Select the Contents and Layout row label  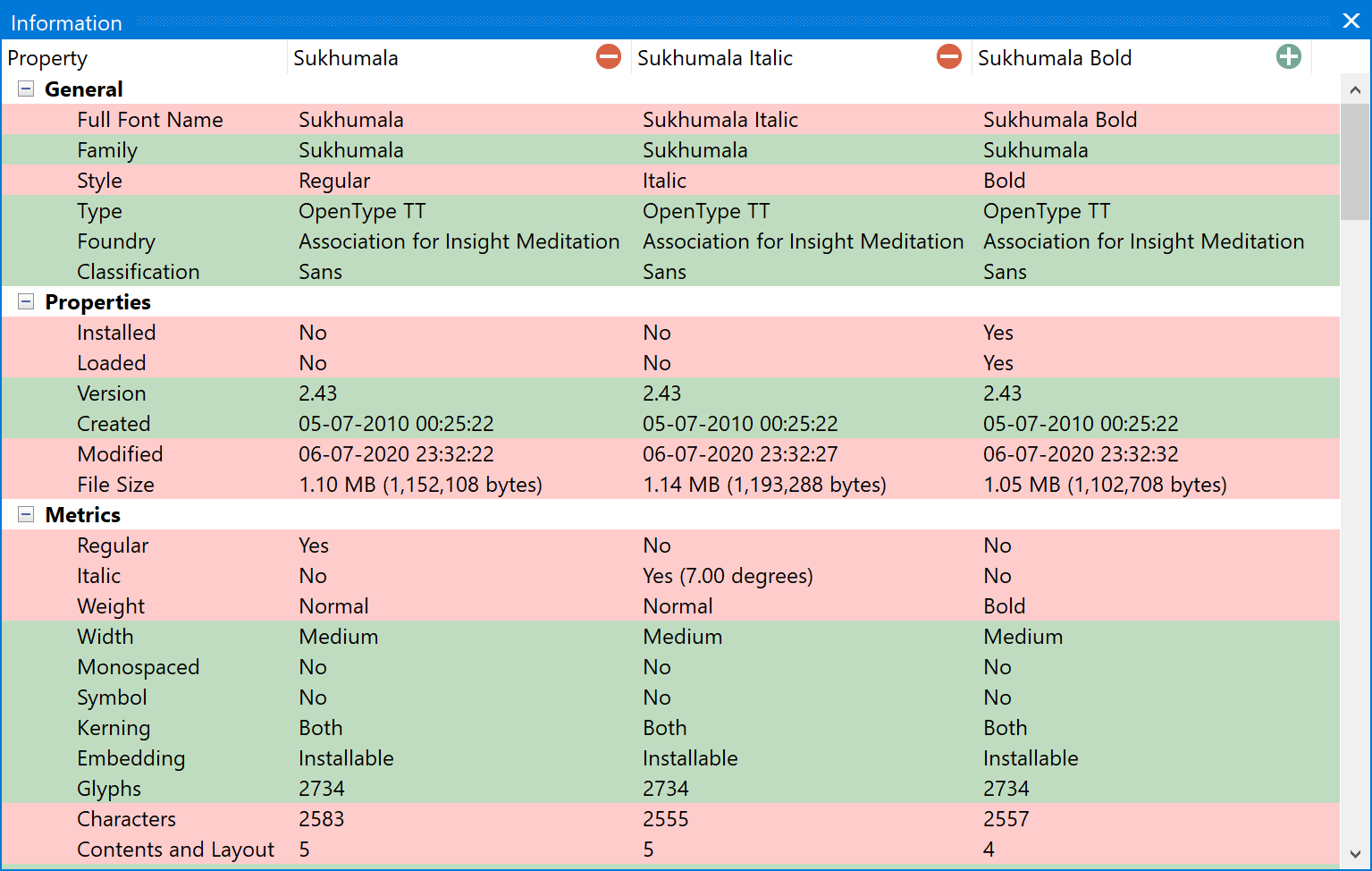point(175,850)
